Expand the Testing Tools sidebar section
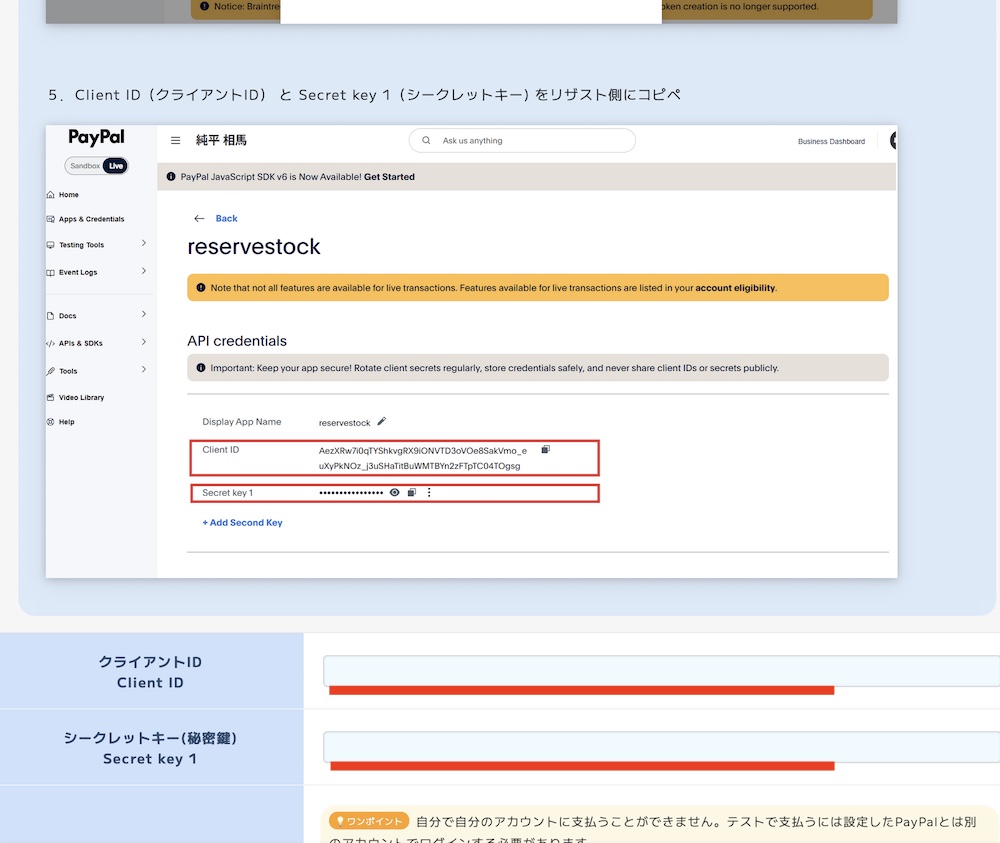 (144, 244)
